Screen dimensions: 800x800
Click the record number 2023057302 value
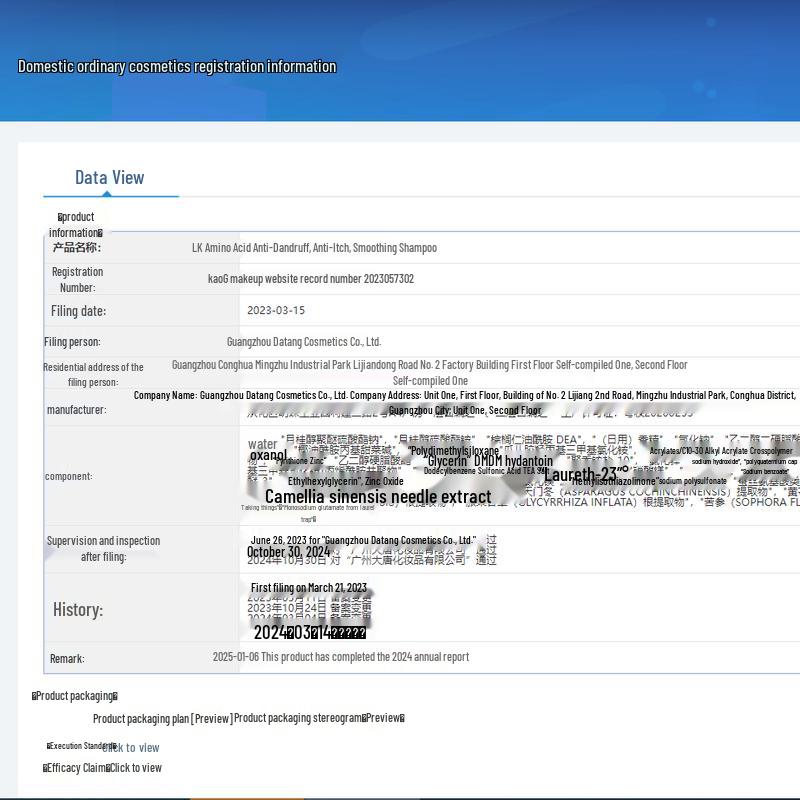click(310, 279)
